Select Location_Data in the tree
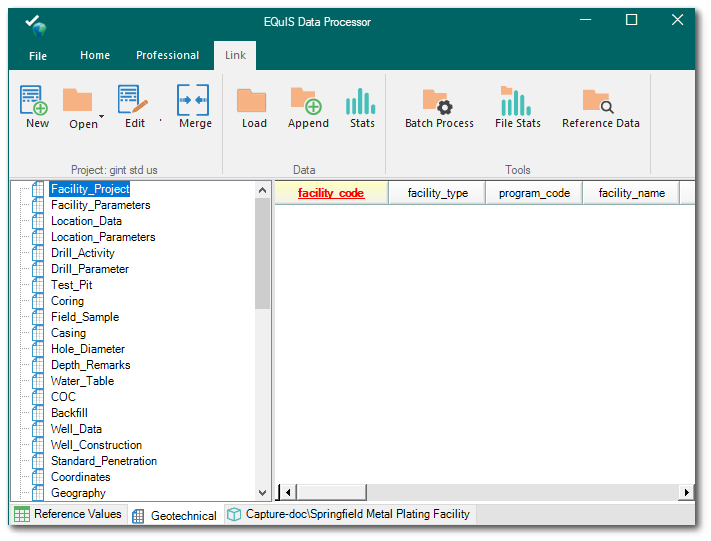Viewport: 711px width, 541px height. point(86,221)
